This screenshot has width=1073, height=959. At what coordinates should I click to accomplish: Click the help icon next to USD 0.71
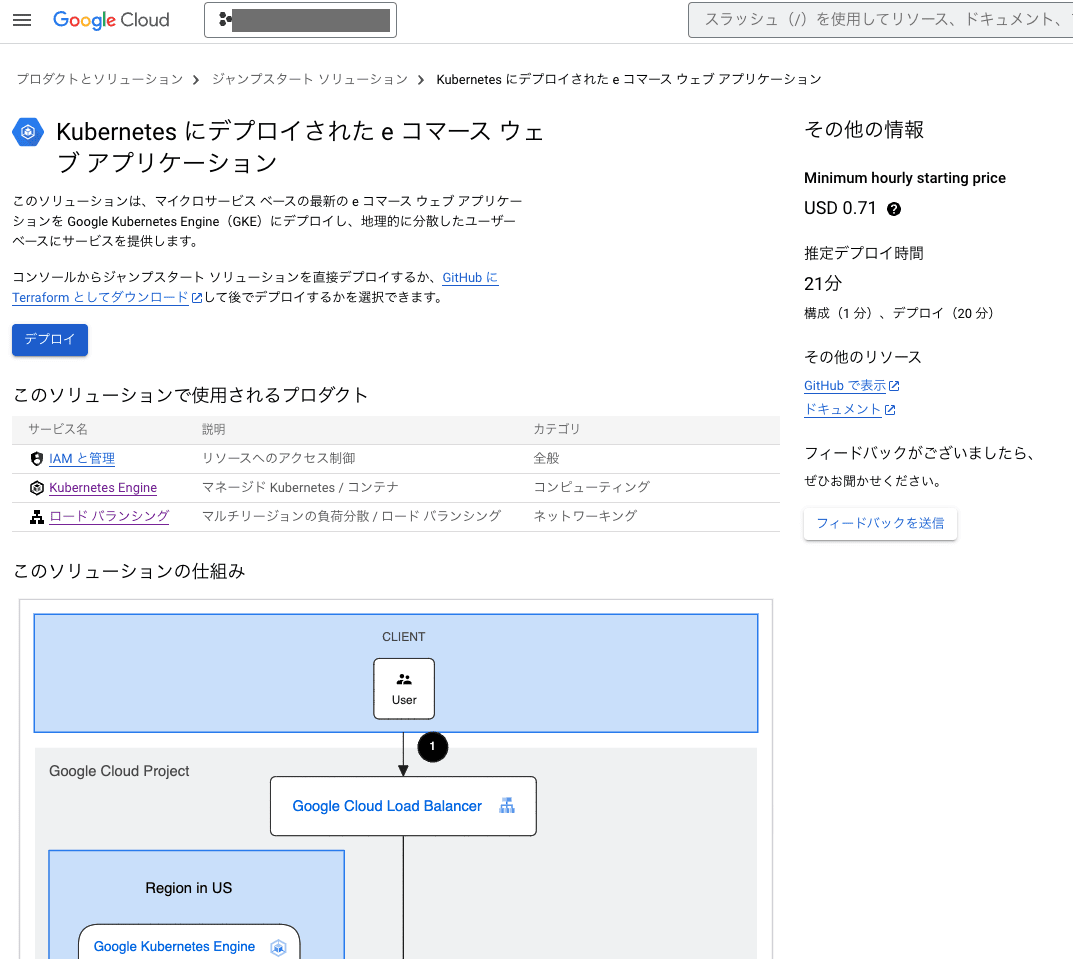[894, 209]
